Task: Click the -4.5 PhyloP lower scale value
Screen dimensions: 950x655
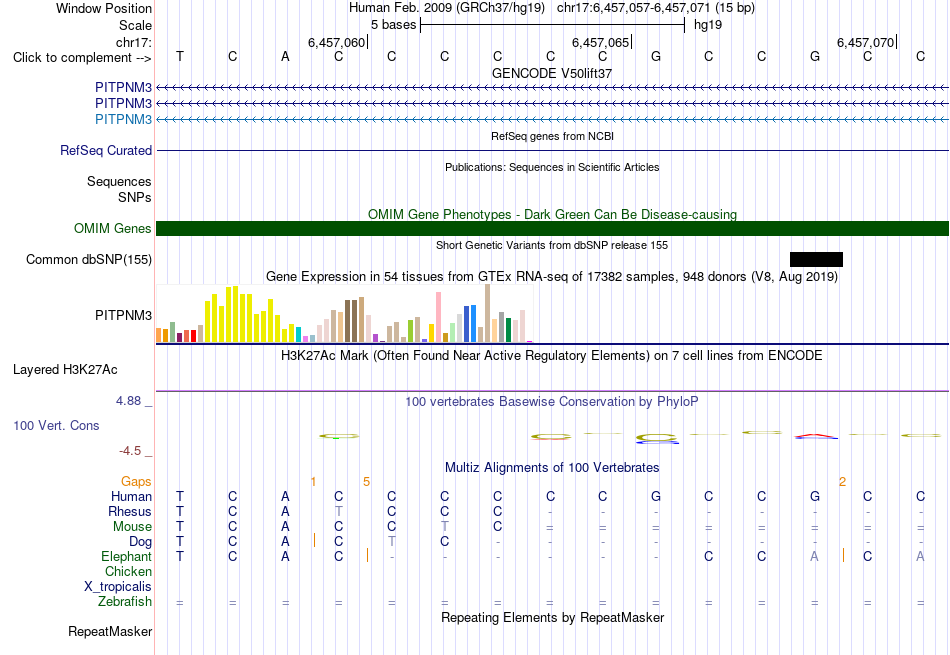Action: [x=130, y=451]
